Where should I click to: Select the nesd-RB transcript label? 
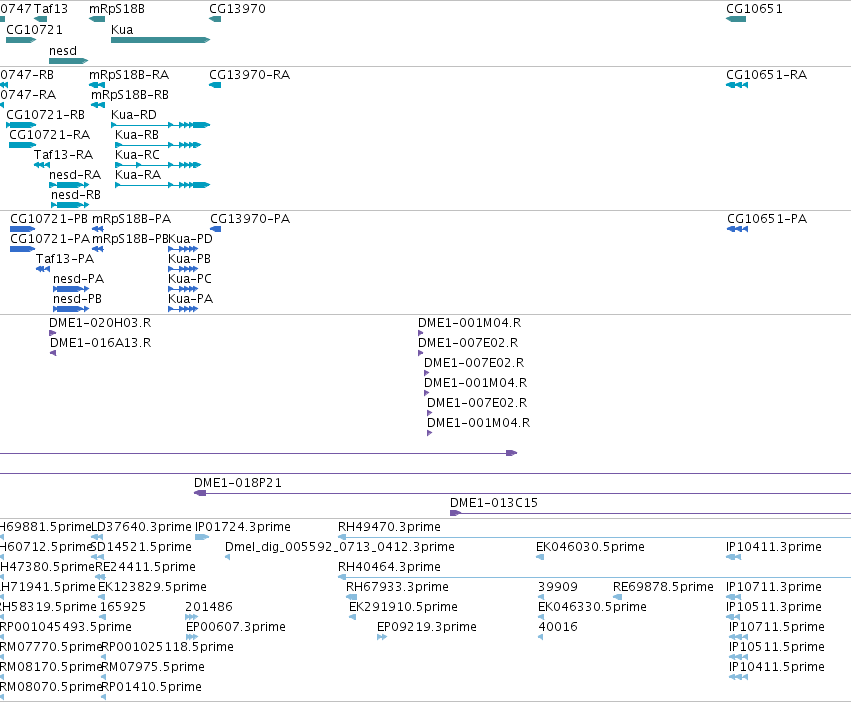click(x=76, y=195)
